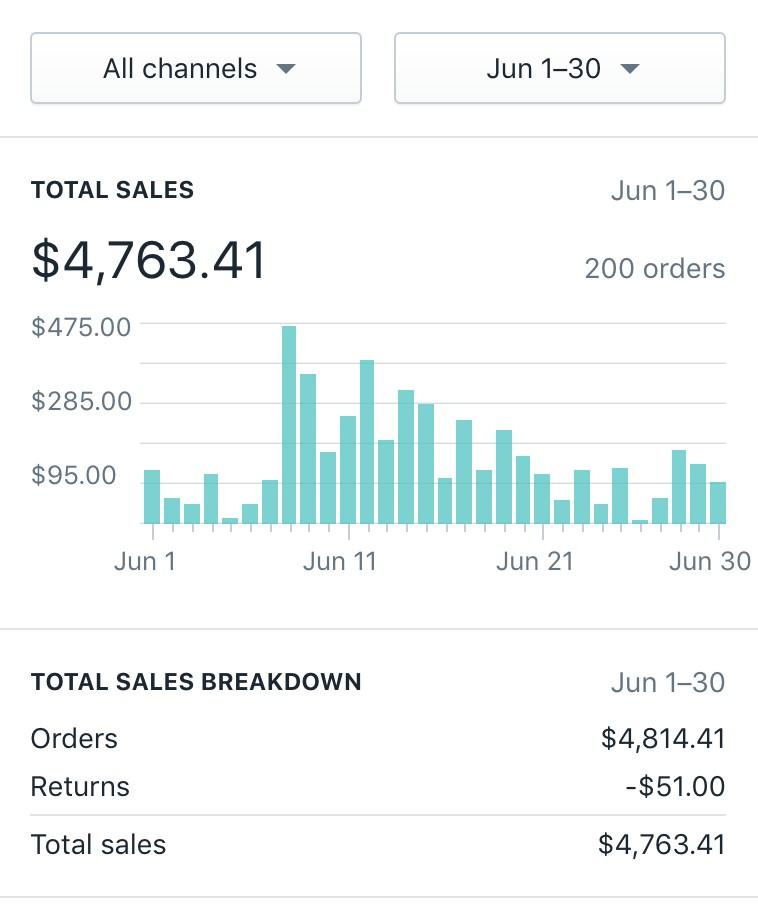Open the All channels dropdown
Screen dimensions: 758x918
pos(196,69)
